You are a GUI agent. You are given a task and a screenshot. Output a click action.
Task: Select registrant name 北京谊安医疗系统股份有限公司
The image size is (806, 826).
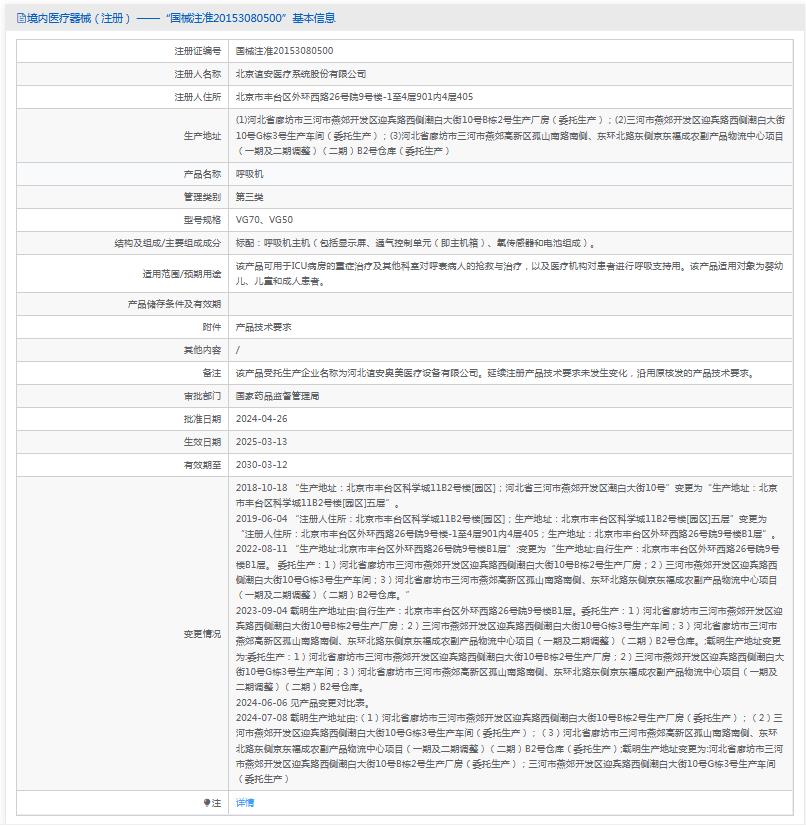click(x=300, y=74)
